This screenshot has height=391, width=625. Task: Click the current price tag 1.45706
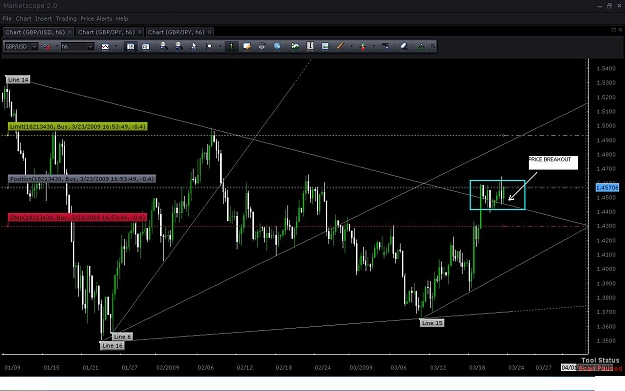click(x=607, y=187)
